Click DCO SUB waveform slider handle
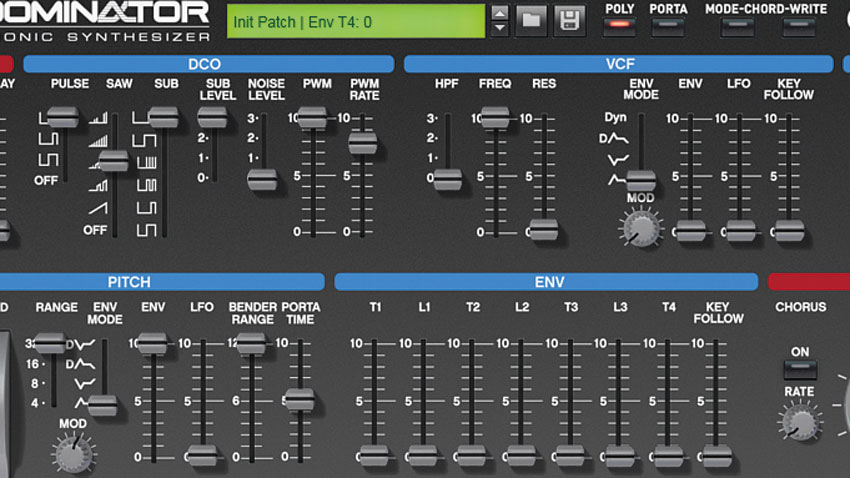 pyautogui.click(x=163, y=117)
